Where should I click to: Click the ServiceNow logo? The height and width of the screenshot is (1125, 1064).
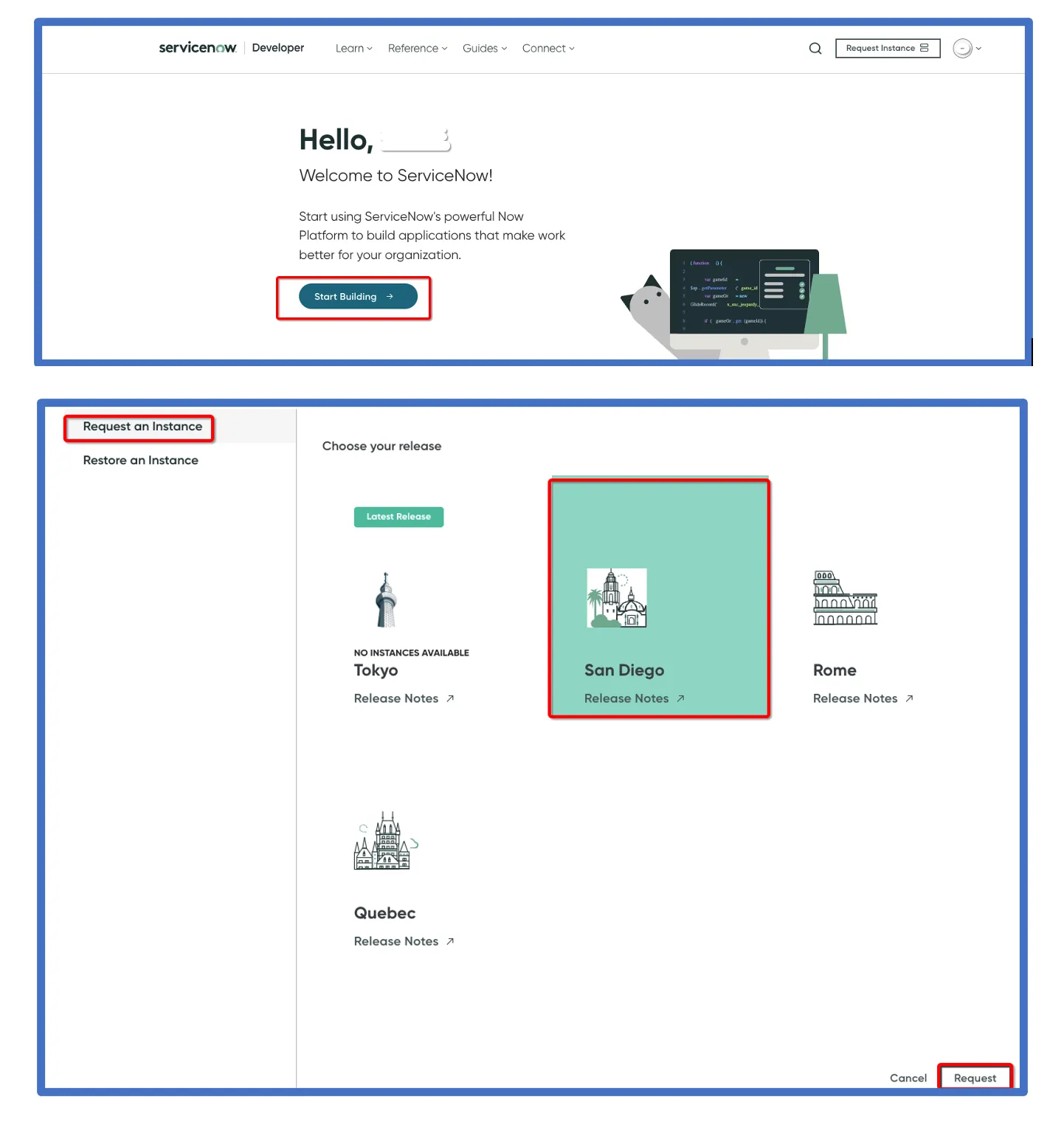(x=198, y=48)
